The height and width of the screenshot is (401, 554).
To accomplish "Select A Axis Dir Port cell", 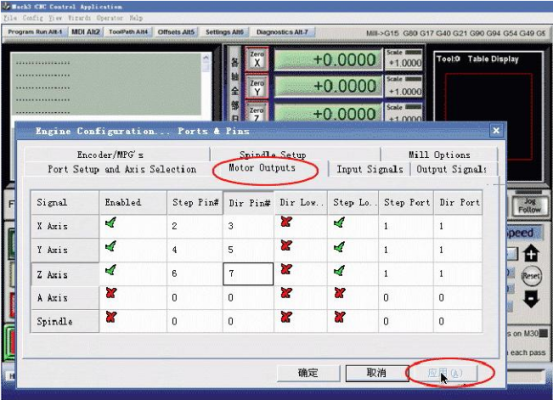I will click(458, 297).
